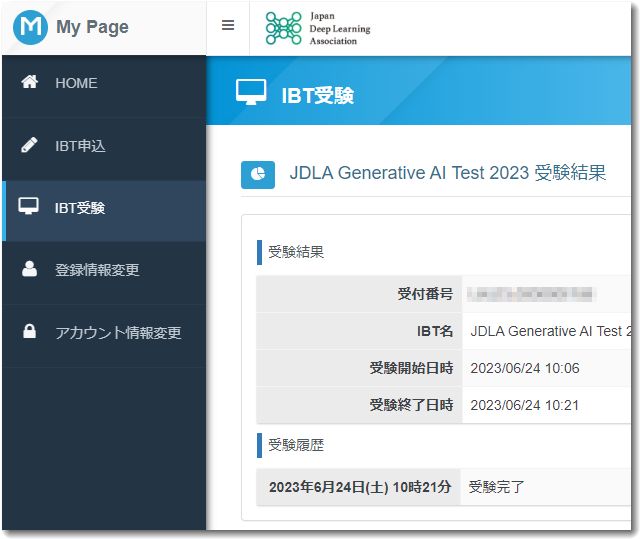Click the JDLA Generative AI Test value in IBT名 row
This screenshot has height=539, width=640.
pyautogui.click(x=551, y=331)
